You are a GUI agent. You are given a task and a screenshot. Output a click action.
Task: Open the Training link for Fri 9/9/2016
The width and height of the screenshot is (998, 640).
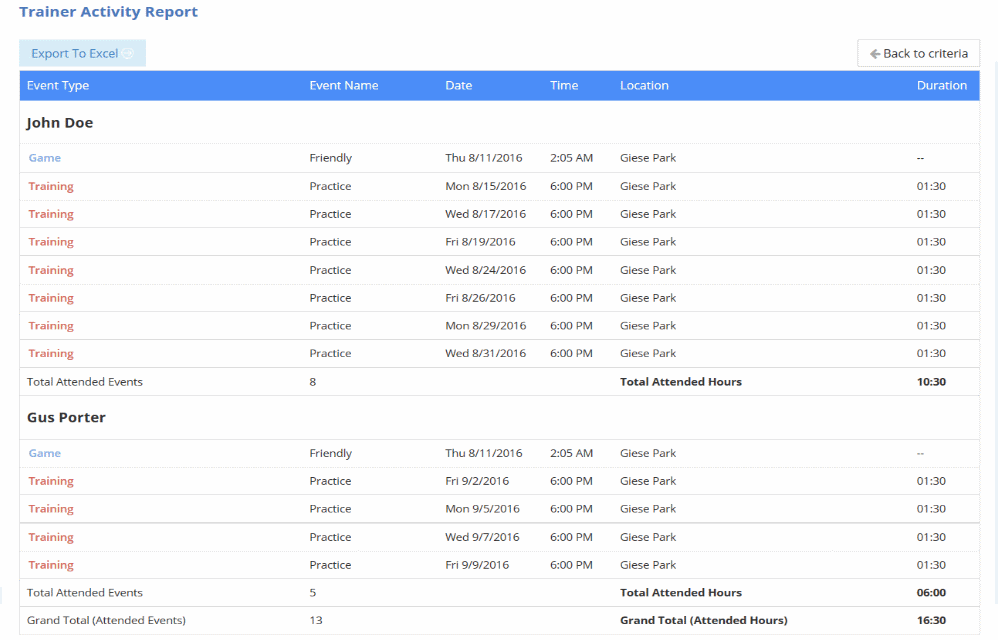51,565
